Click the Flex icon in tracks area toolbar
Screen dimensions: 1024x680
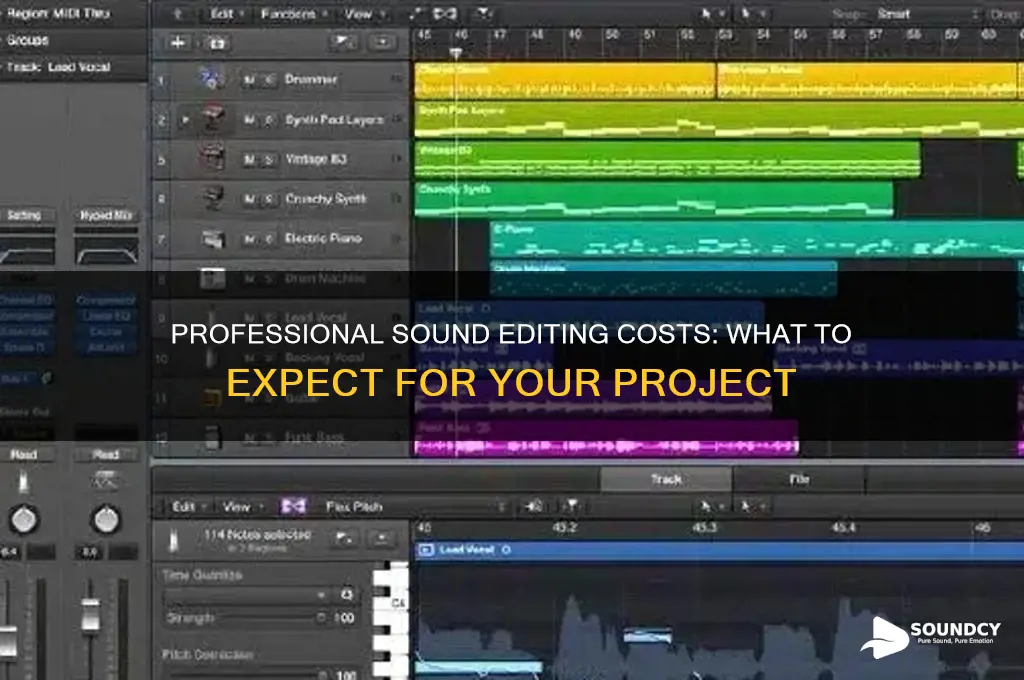(x=445, y=13)
